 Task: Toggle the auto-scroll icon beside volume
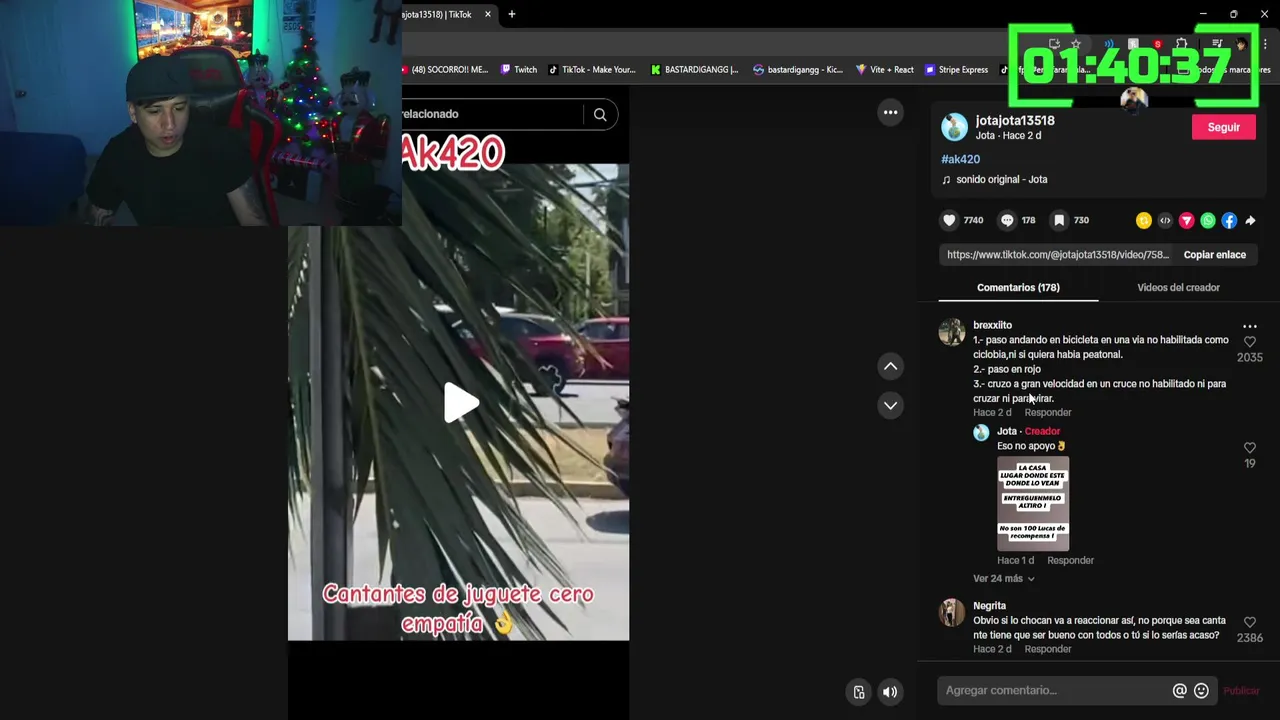(x=858, y=692)
